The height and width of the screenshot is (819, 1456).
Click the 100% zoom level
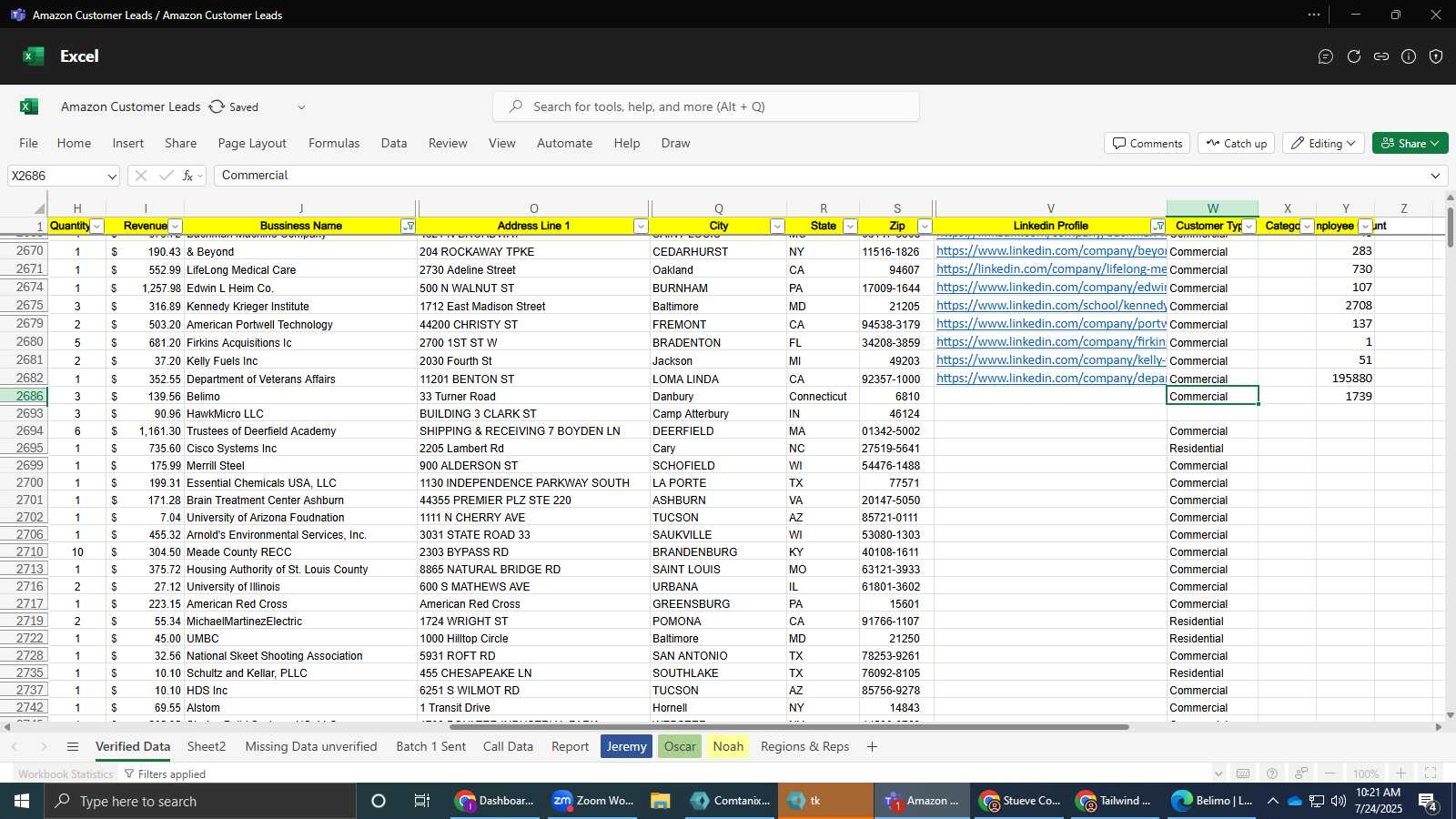[x=1366, y=773]
